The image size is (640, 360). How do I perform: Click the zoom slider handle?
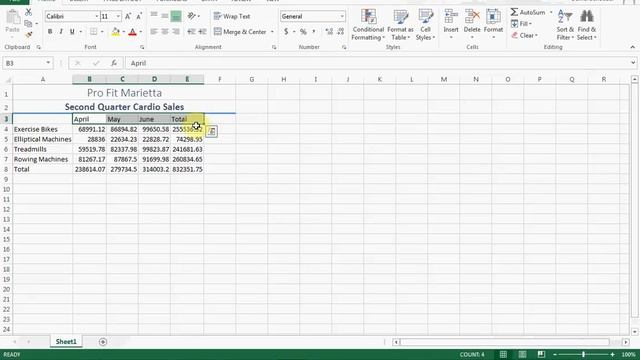click(583, 354)
